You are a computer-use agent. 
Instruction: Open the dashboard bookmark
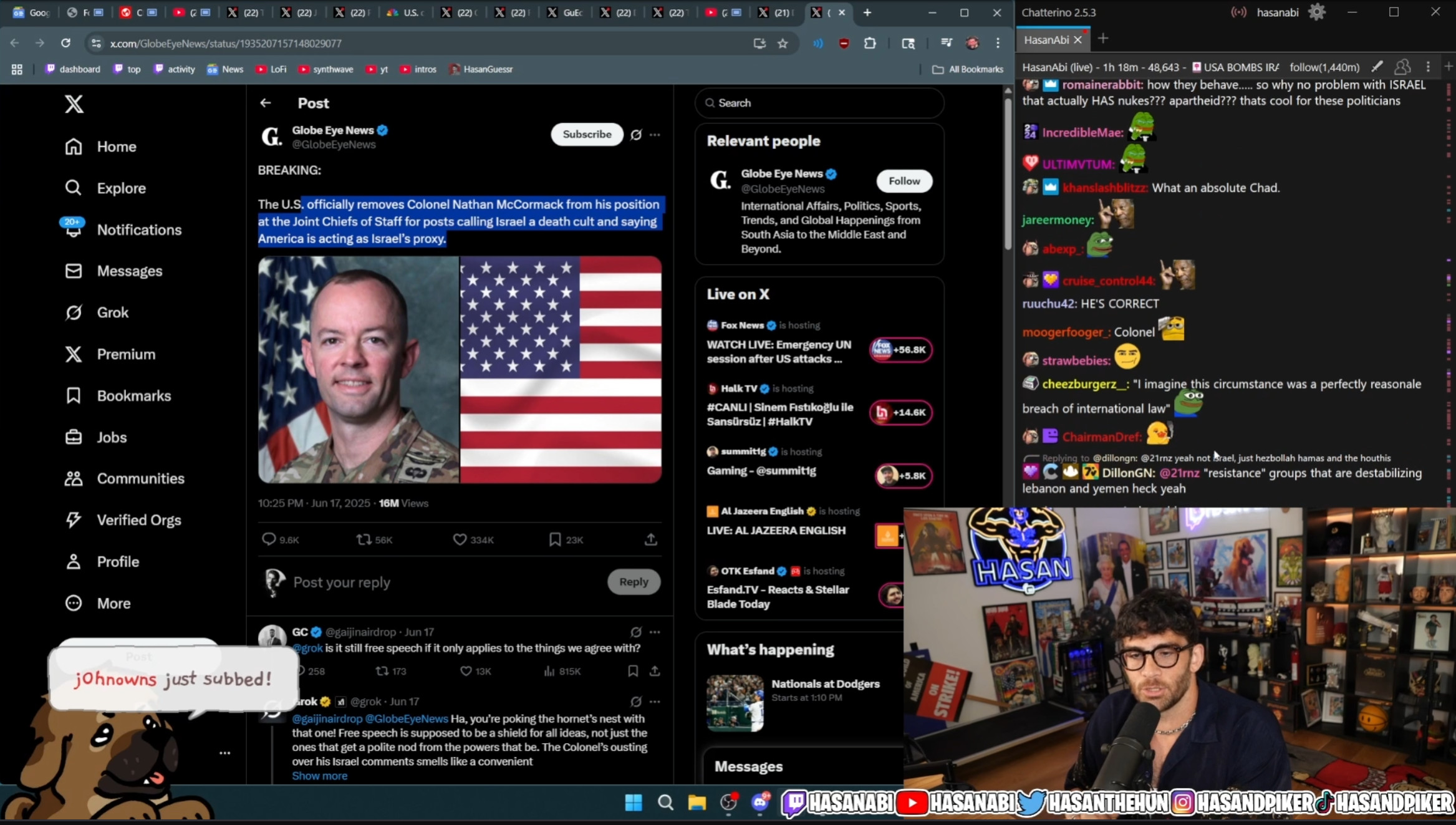[73, 69]
